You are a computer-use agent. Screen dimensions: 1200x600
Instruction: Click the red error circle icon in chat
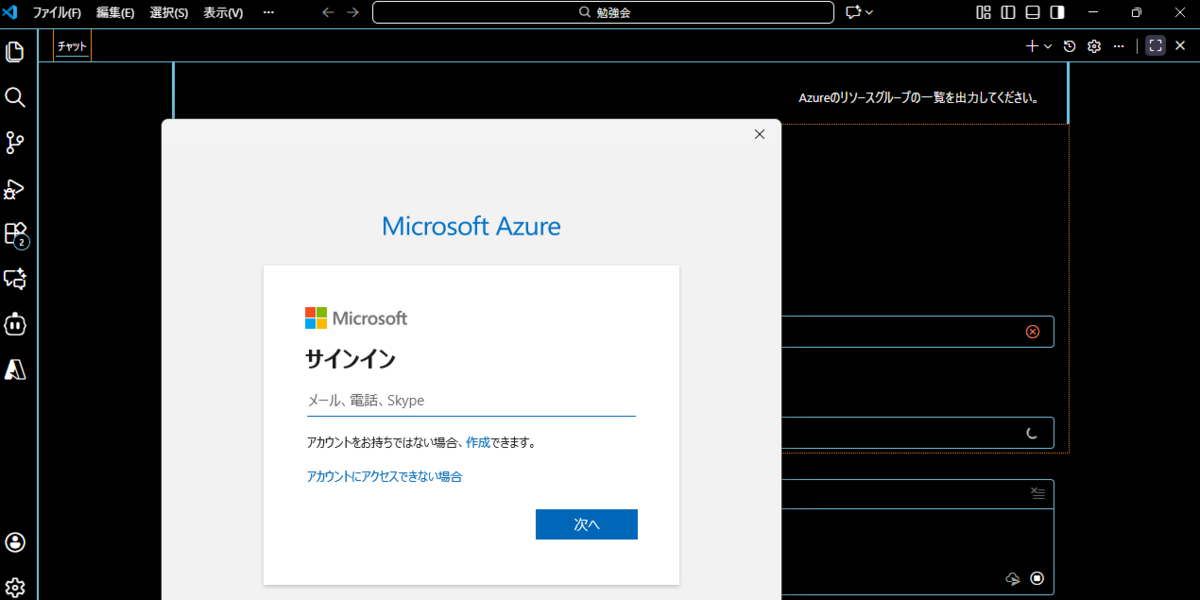[x=1033, y=332]
